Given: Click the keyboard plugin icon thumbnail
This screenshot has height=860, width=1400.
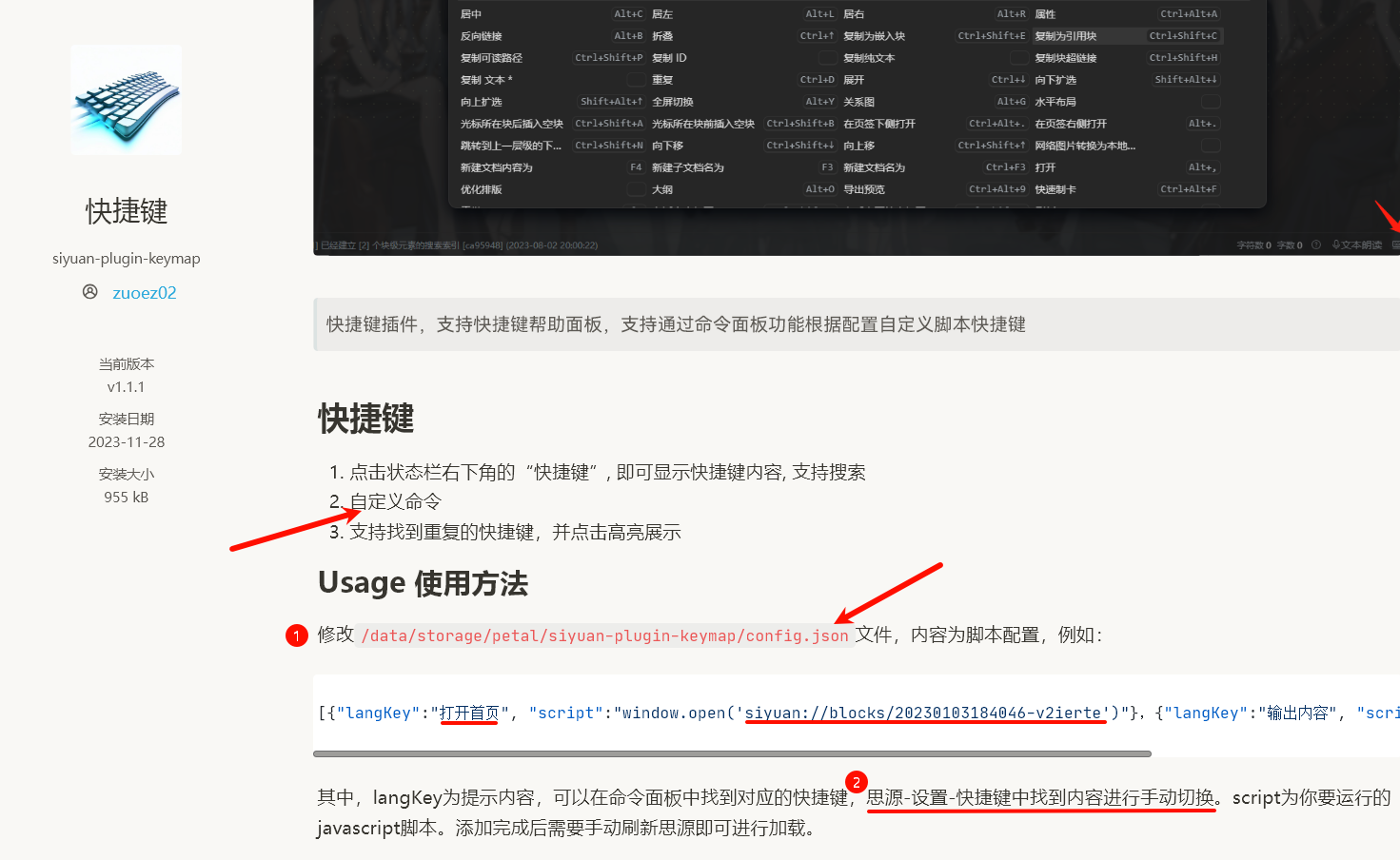Looking at the screenshot, I should pos(127,100).
